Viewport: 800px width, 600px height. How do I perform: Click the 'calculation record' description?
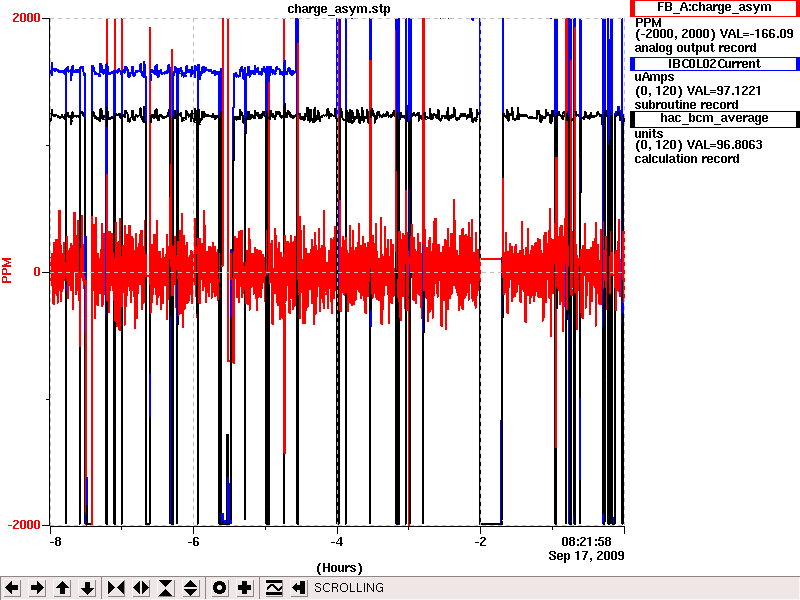click(687, 159)
